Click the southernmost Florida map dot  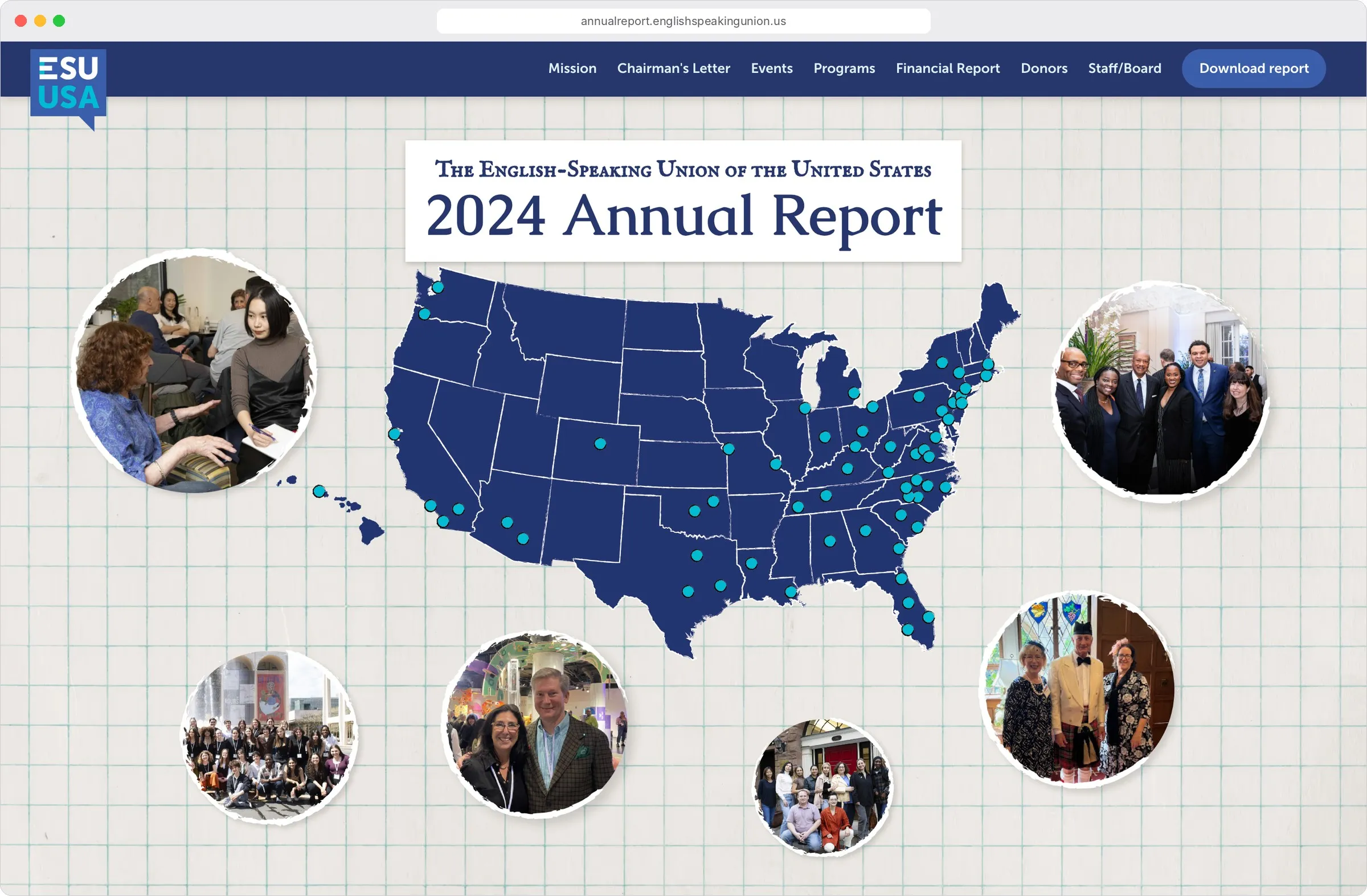pos(907,629)
